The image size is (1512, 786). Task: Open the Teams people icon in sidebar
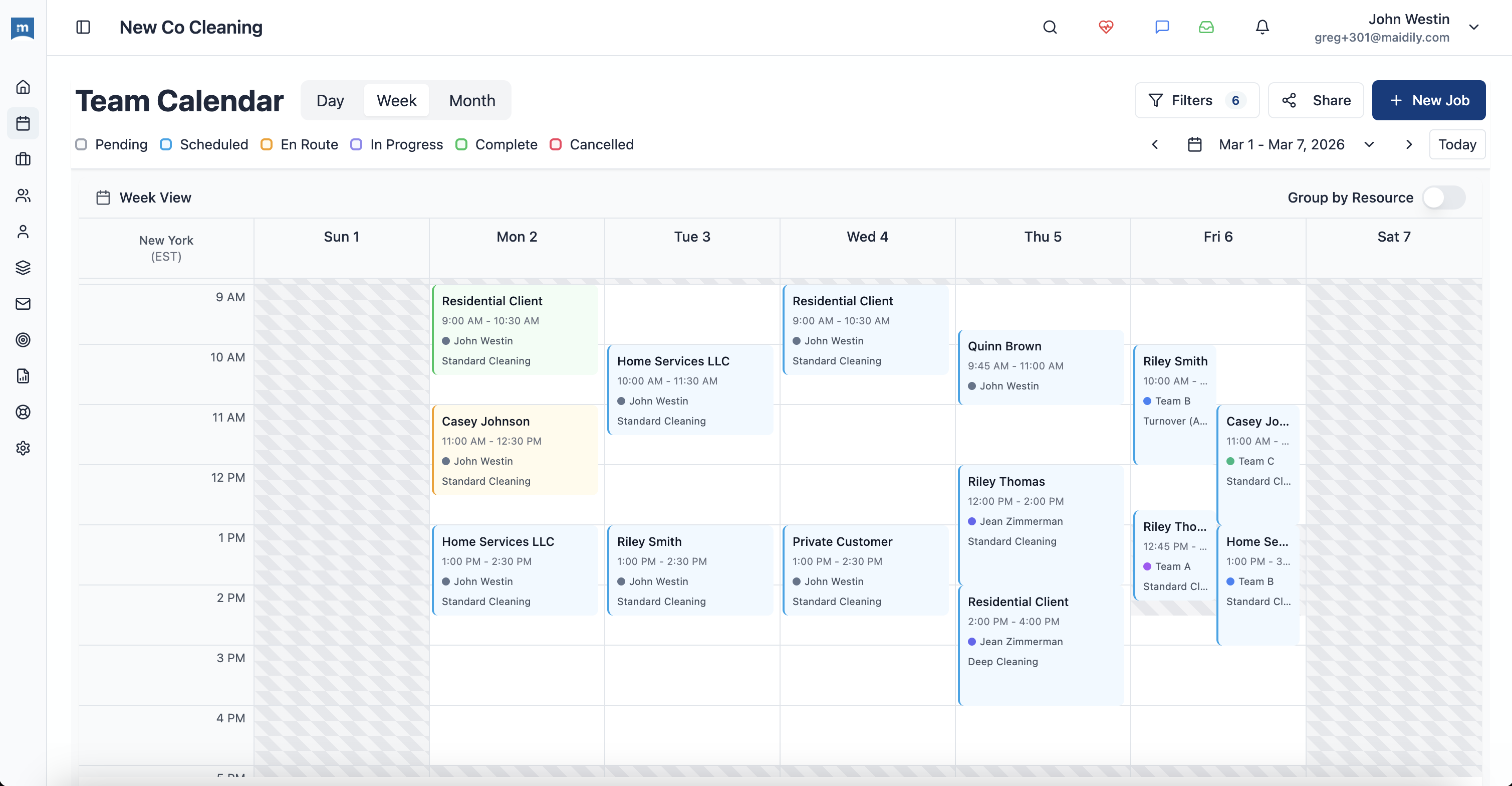[x=23, y=195]
